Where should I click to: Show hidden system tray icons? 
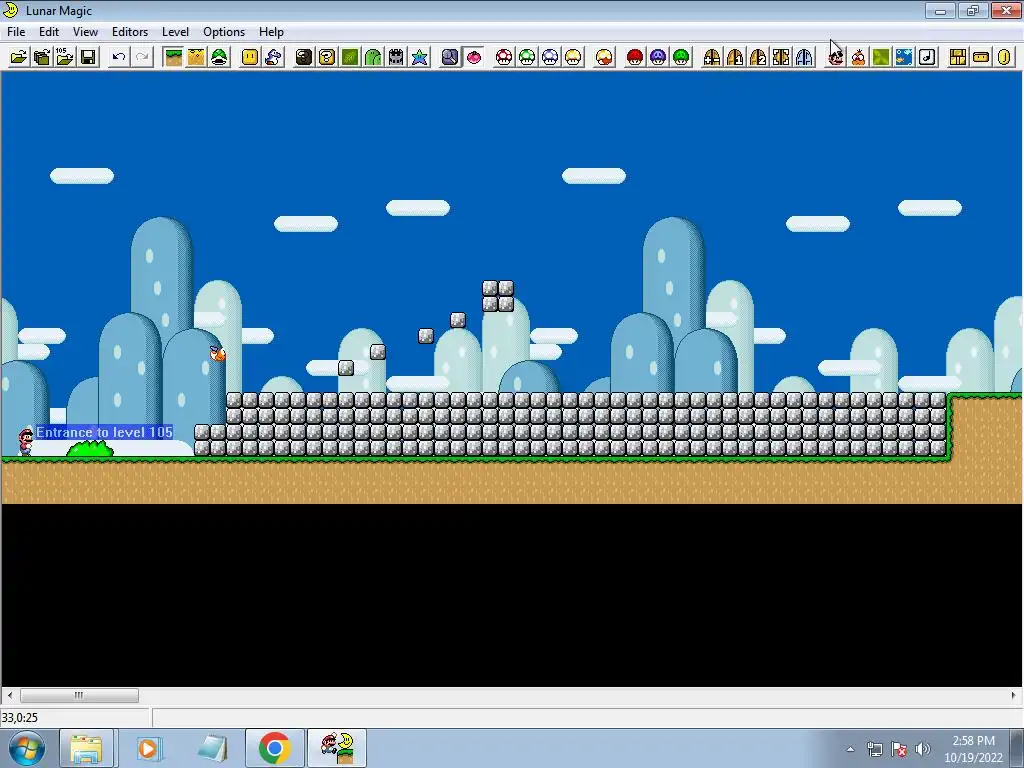[850, 749]
